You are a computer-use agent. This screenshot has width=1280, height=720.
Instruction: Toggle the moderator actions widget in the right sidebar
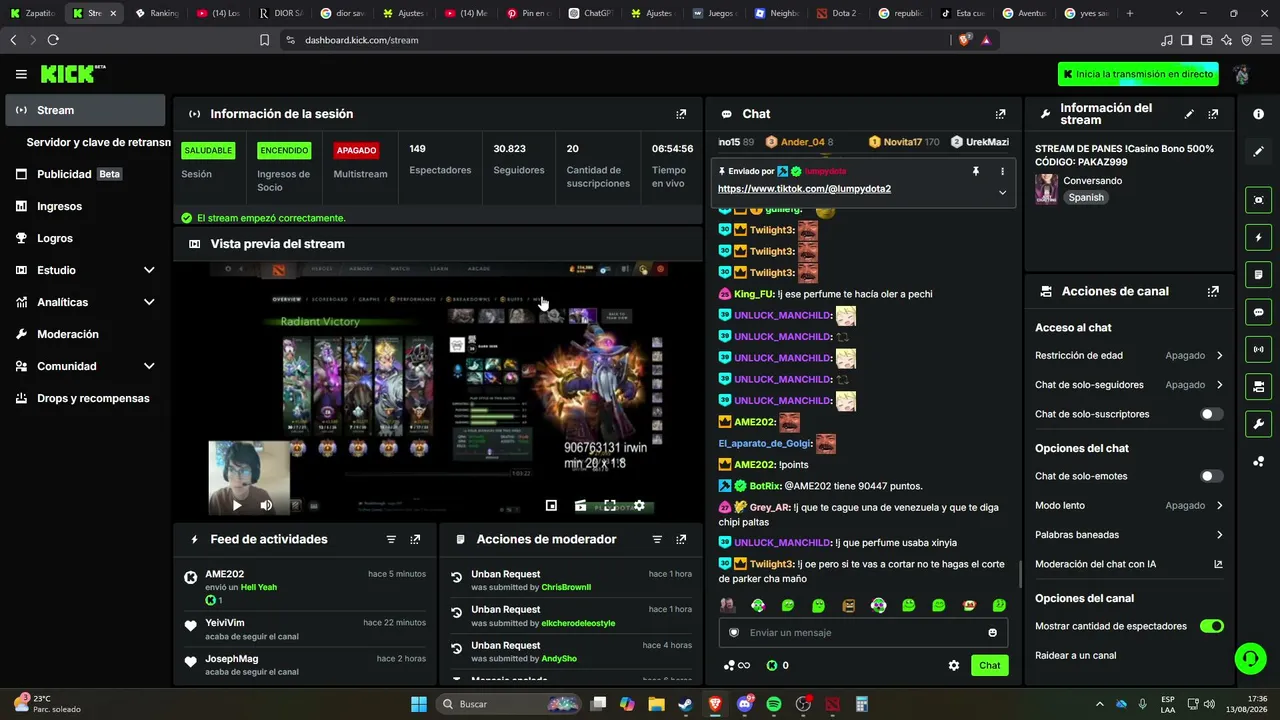click(1258, 275)
